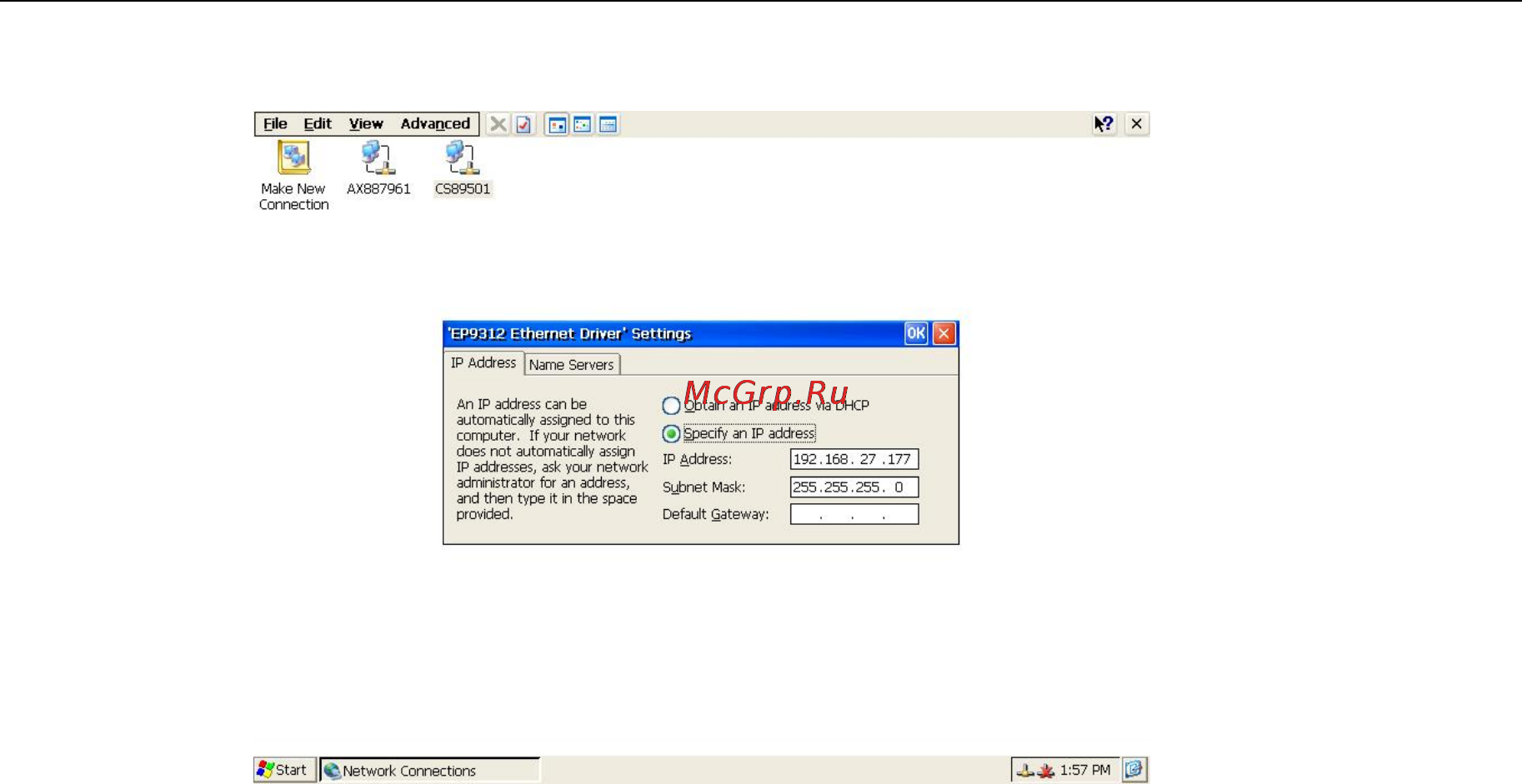
Task: Switch to the IP Address tab
Action: point(483,363)
